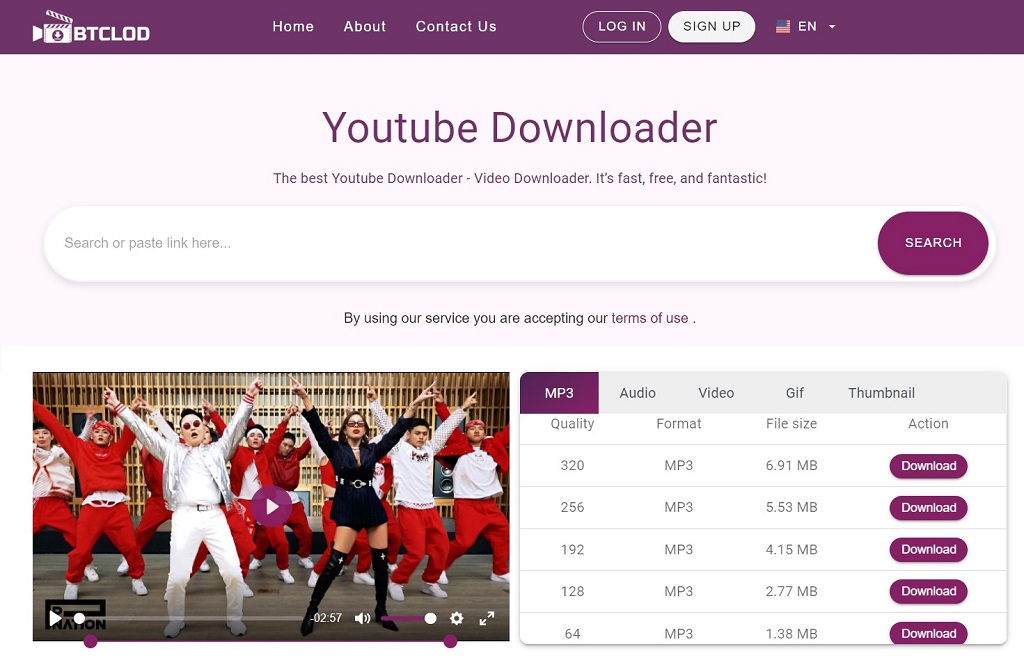Click the right trim handle below video
Screen dimensions: 1024x662
[450, 642]
